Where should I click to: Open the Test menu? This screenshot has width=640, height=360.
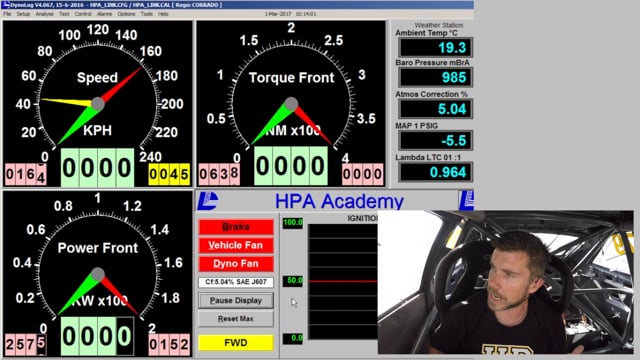64,14
